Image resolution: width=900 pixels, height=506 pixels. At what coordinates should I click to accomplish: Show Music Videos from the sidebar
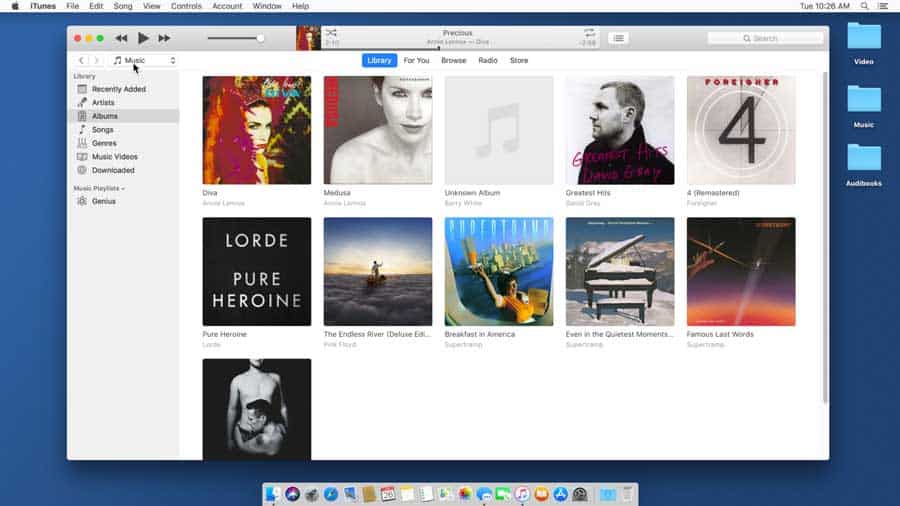tap(114, 157)
